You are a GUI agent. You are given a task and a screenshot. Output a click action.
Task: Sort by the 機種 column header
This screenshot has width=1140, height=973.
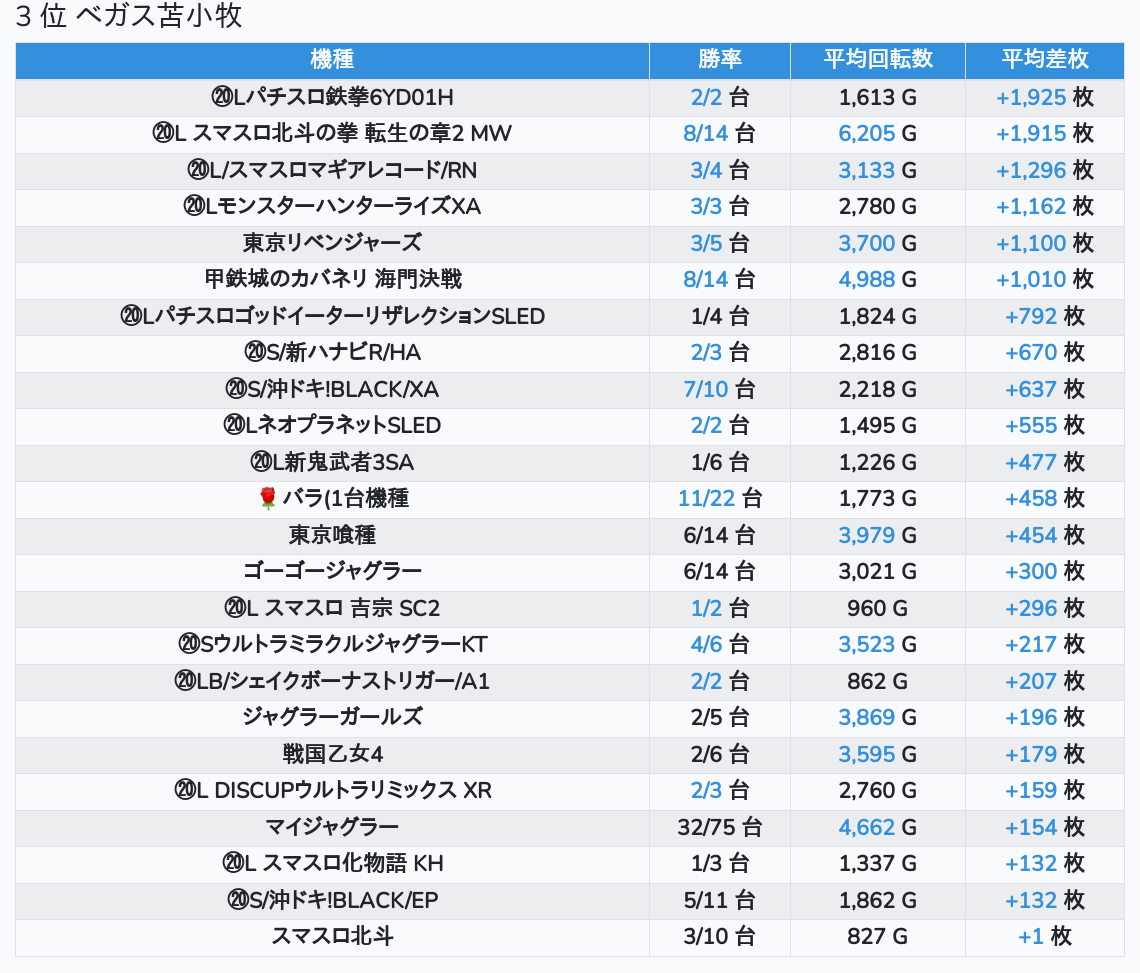332,59
